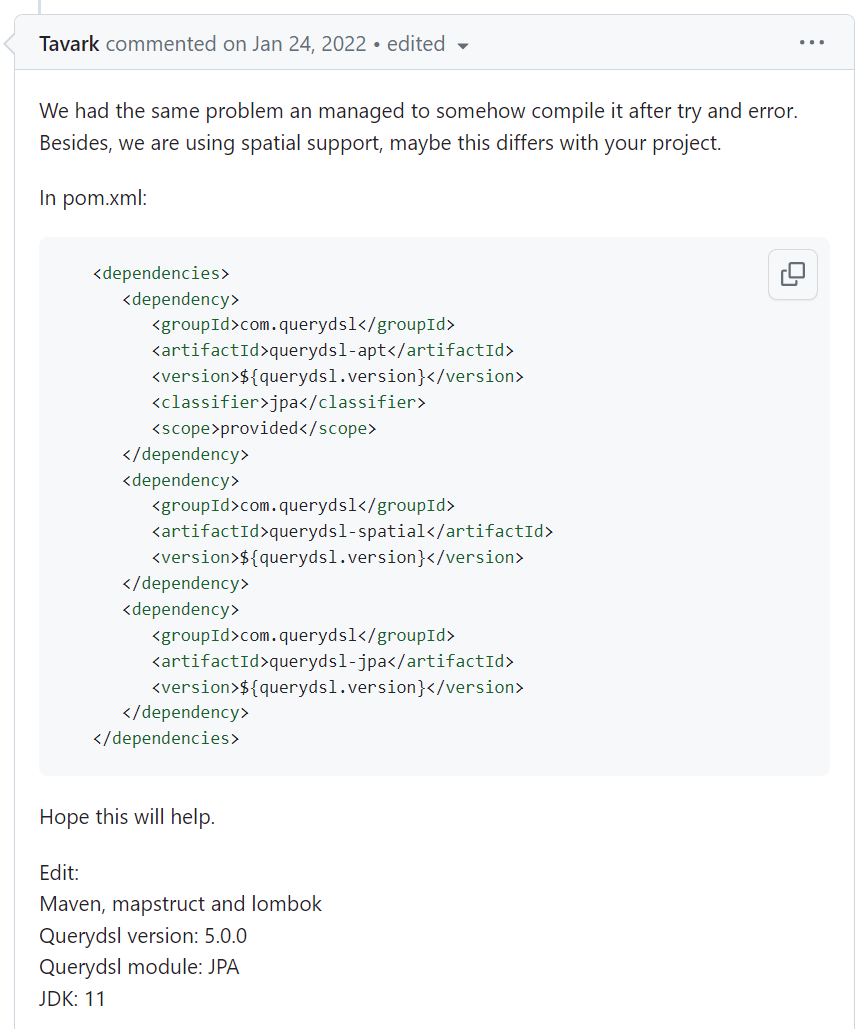The image size is (865, 1029).
Task: Click the Jan 24, 2022 timestamp link
Action: coord(308,44)
